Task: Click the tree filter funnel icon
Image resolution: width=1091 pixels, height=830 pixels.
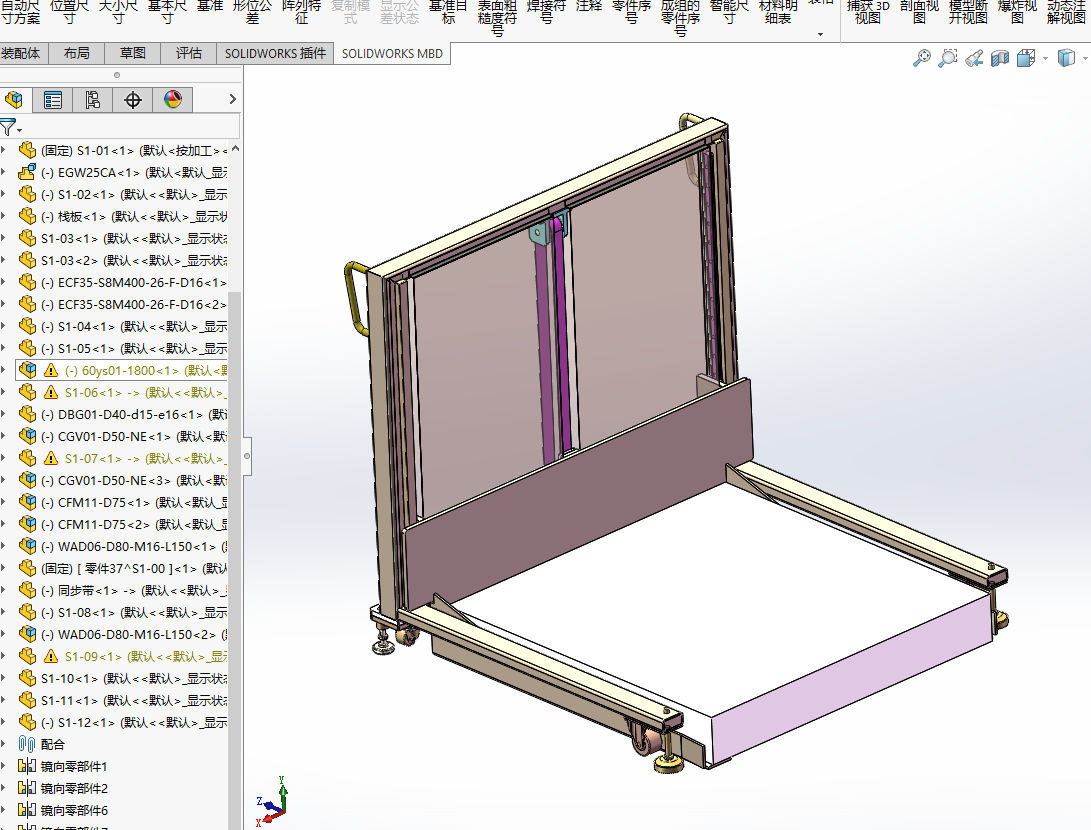Action: pos(7,127)
